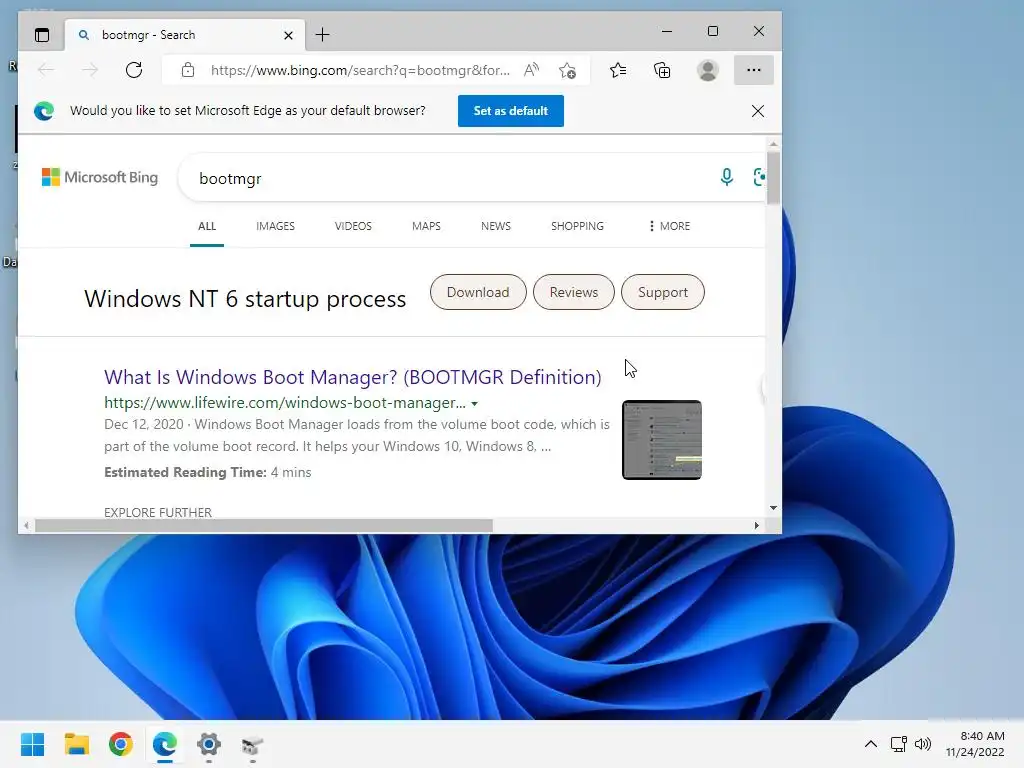Switch to IMAGES search tab
Image resolution: width=1024 pixels, height=768 pixels.
point(275,226)
